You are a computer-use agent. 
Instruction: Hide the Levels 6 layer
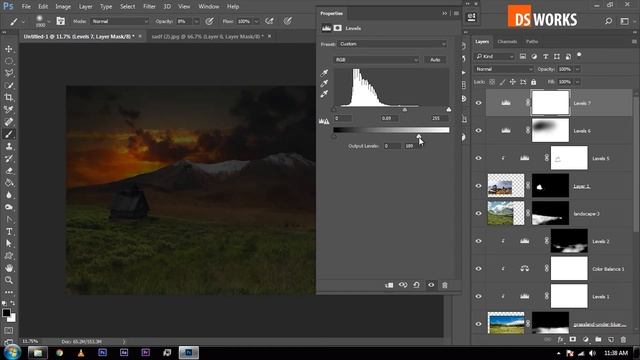point(478,131)
